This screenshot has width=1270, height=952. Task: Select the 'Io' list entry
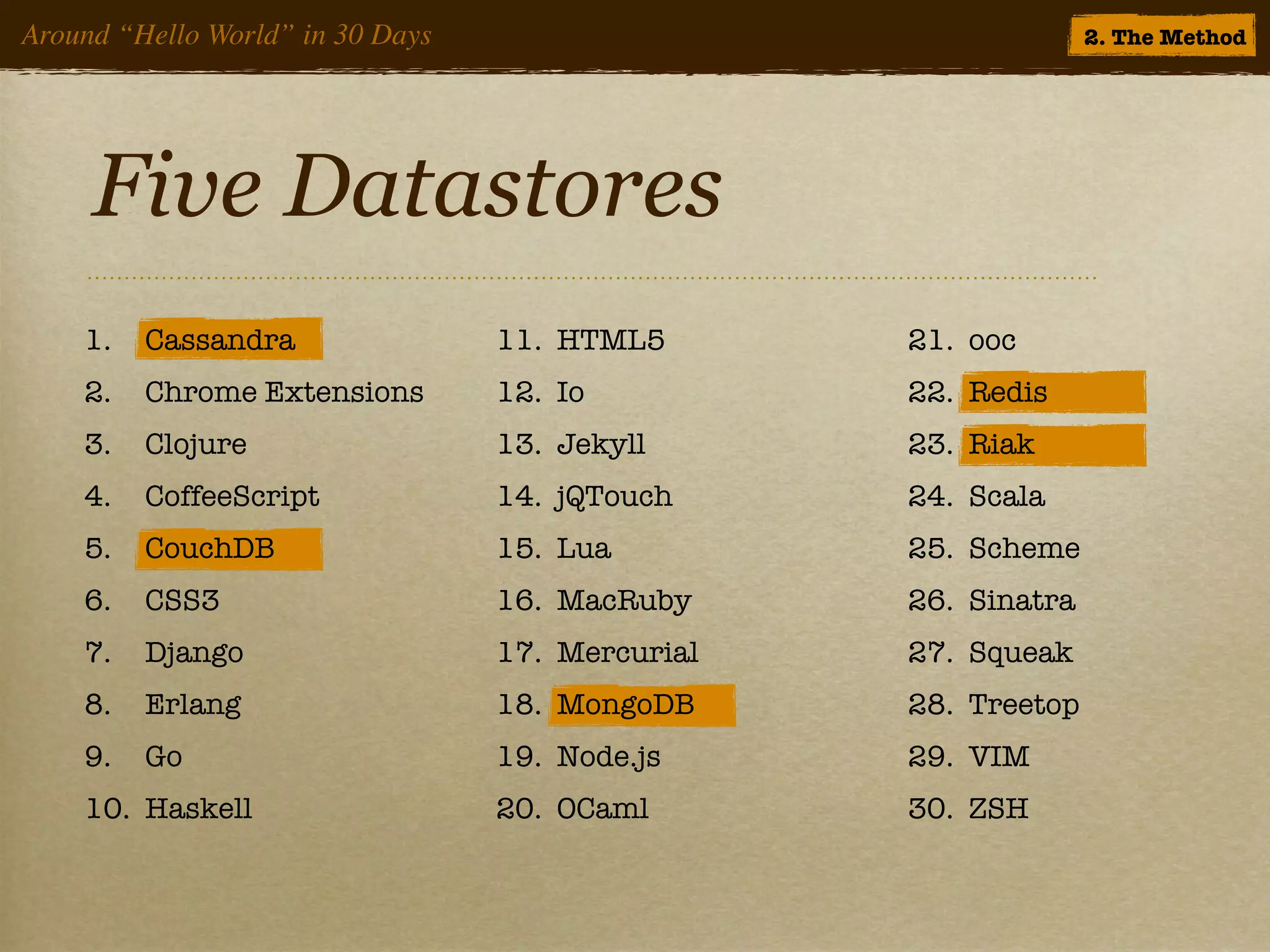tap(570, 392)
